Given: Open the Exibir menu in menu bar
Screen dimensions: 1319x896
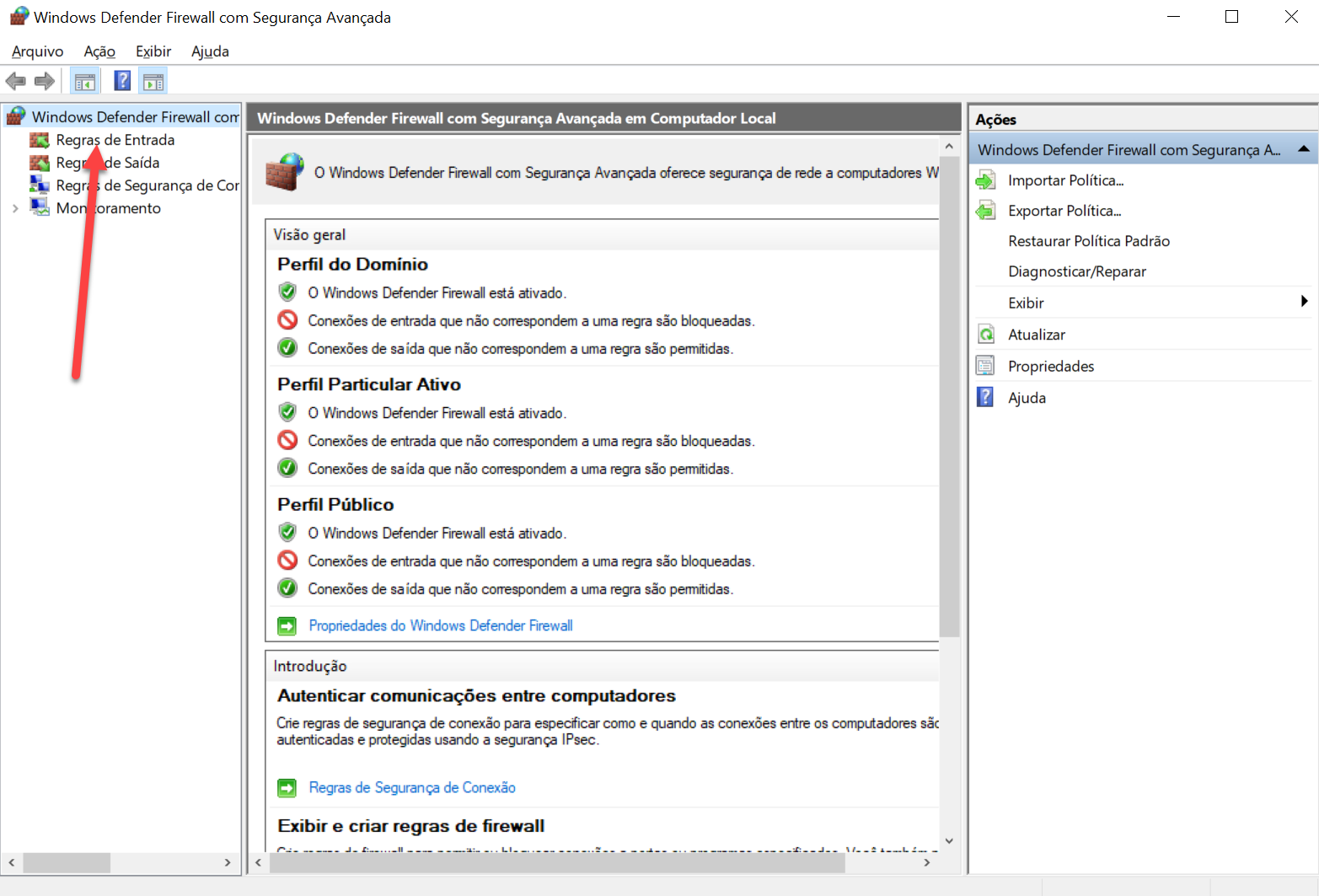Looking at the screenshot, I should [153, 51].
